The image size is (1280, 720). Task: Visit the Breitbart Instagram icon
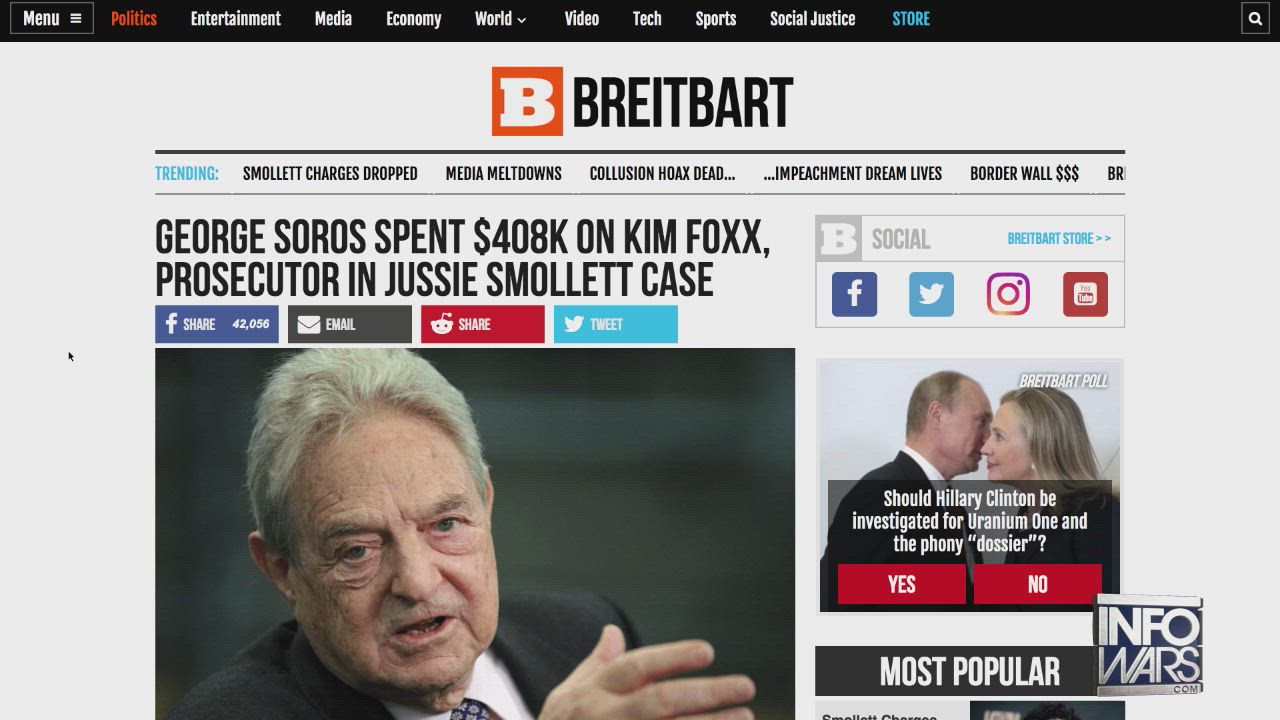coord(1008,294)
